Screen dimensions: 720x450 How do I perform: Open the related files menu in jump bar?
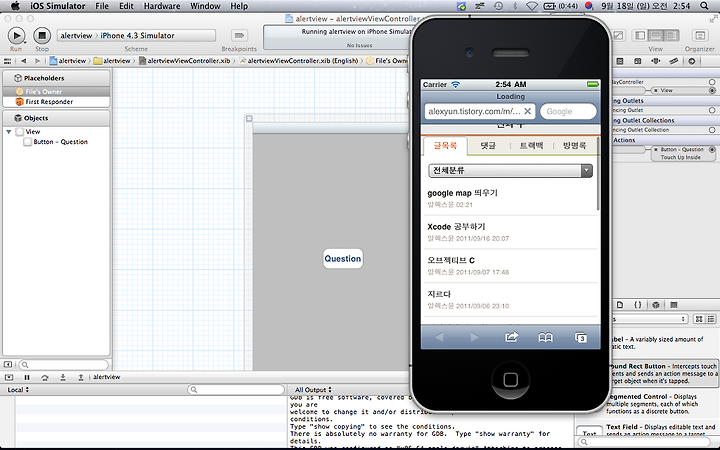[7, 61]
